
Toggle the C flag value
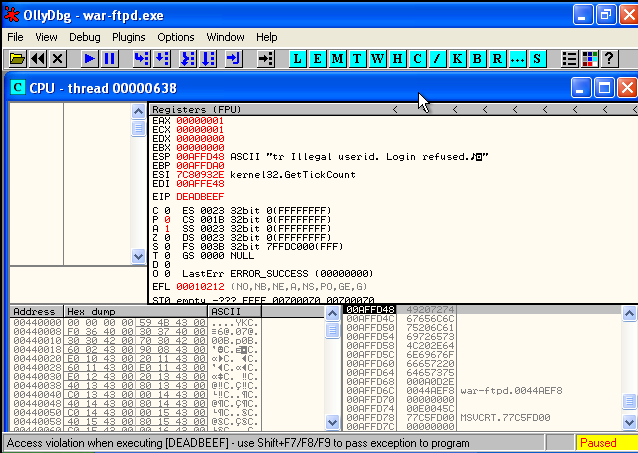point(167,211)
